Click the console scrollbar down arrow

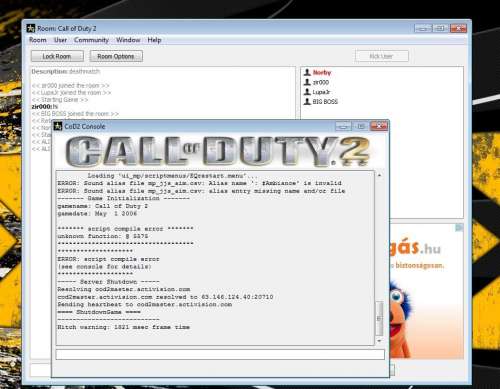tap(379, 341)
